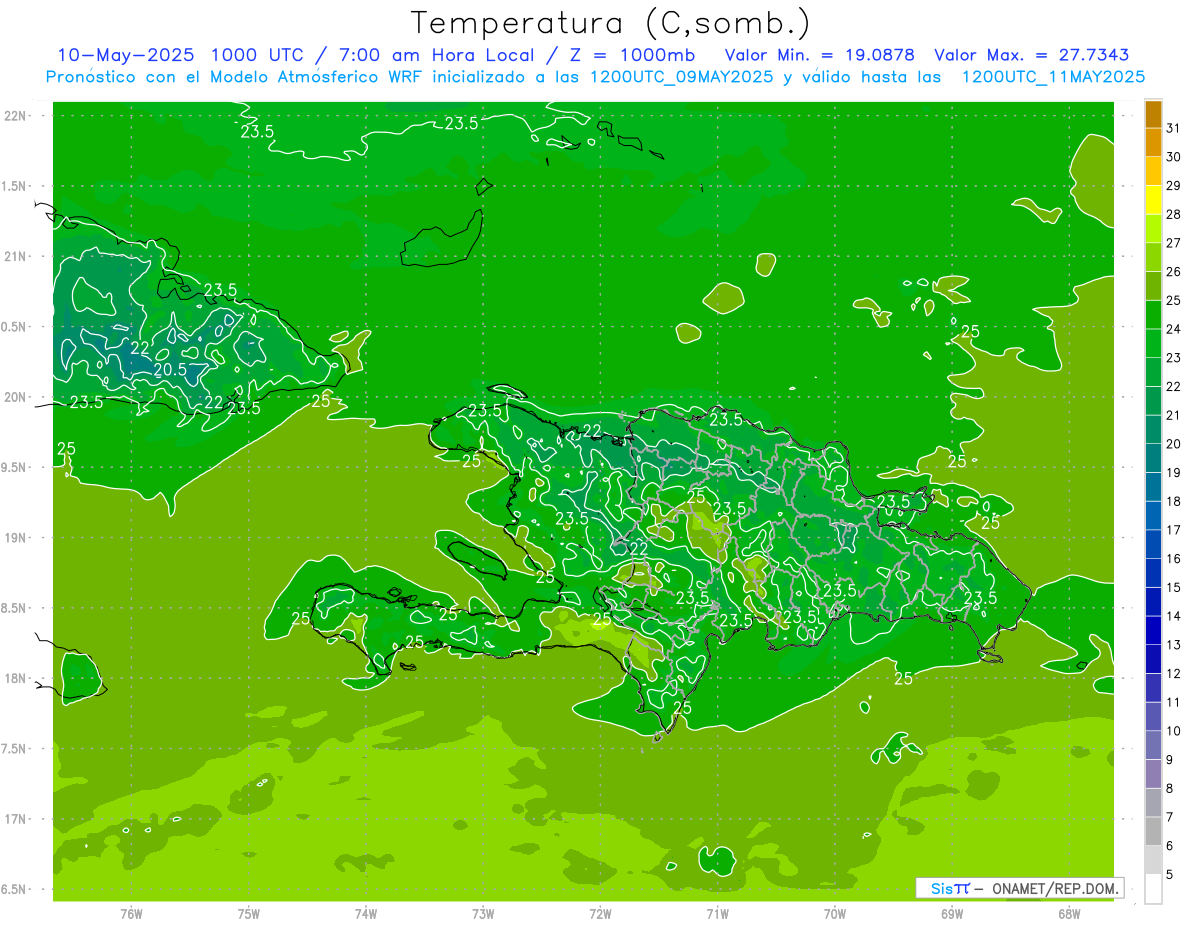
Task: Click the '70W' longitude axis label
Action: 835,914
